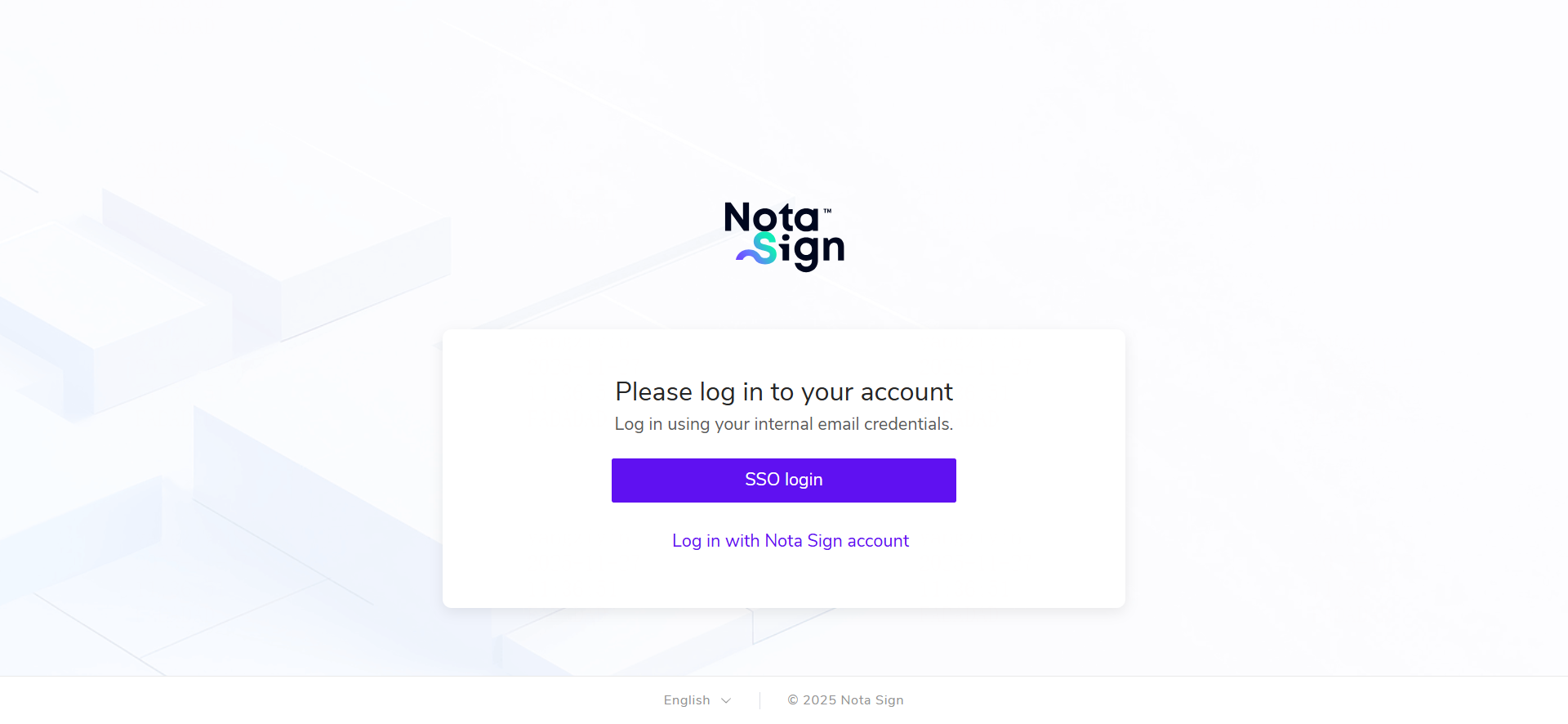1568x724 pixels.
Task: Click the "Nota Sign" words in the link
Action: [804, 541]
